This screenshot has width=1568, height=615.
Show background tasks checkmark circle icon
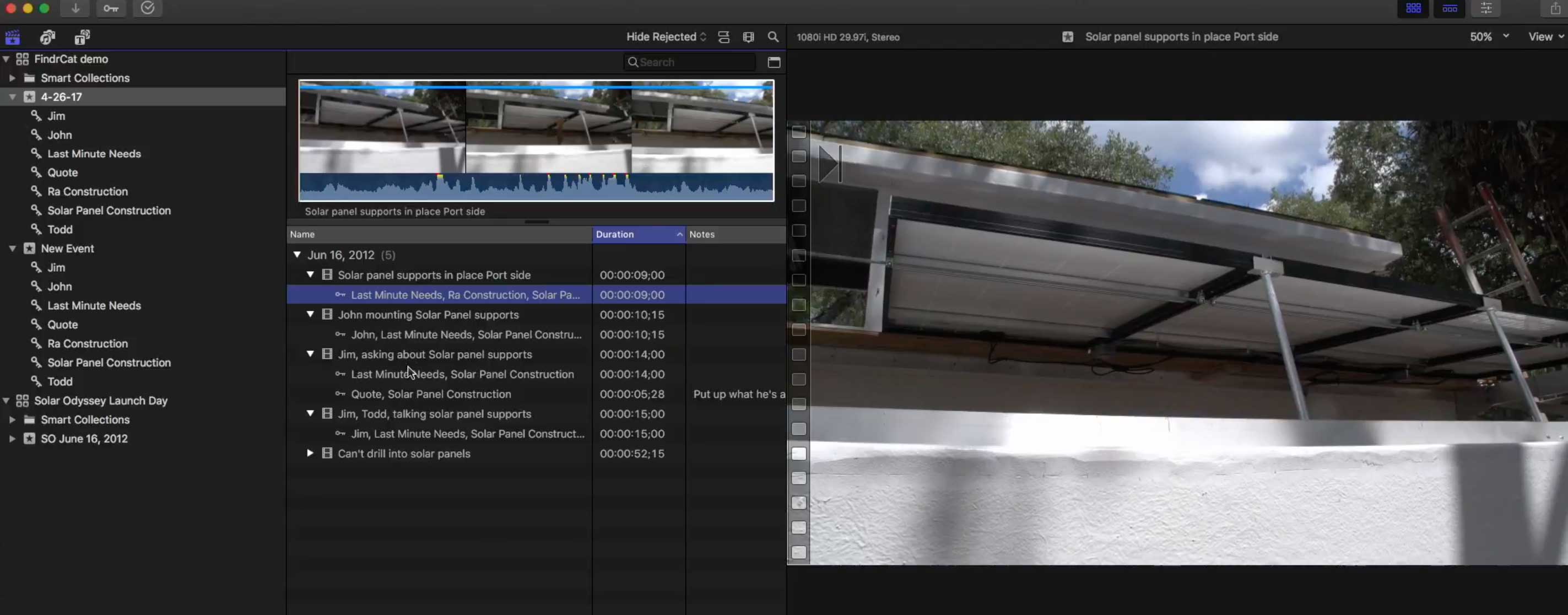coord(147,8)
